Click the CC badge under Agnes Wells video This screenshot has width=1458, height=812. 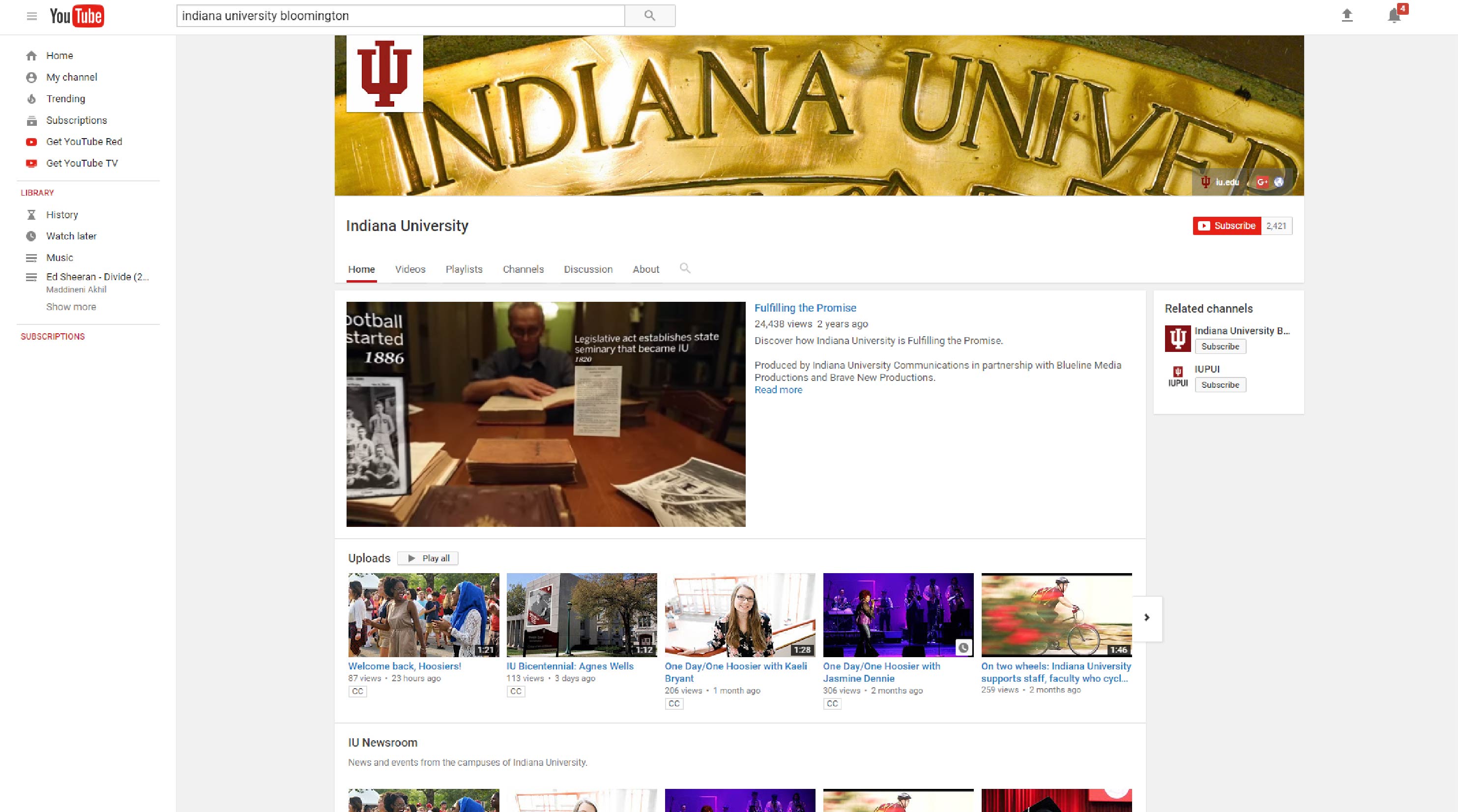tap(516, 691)
